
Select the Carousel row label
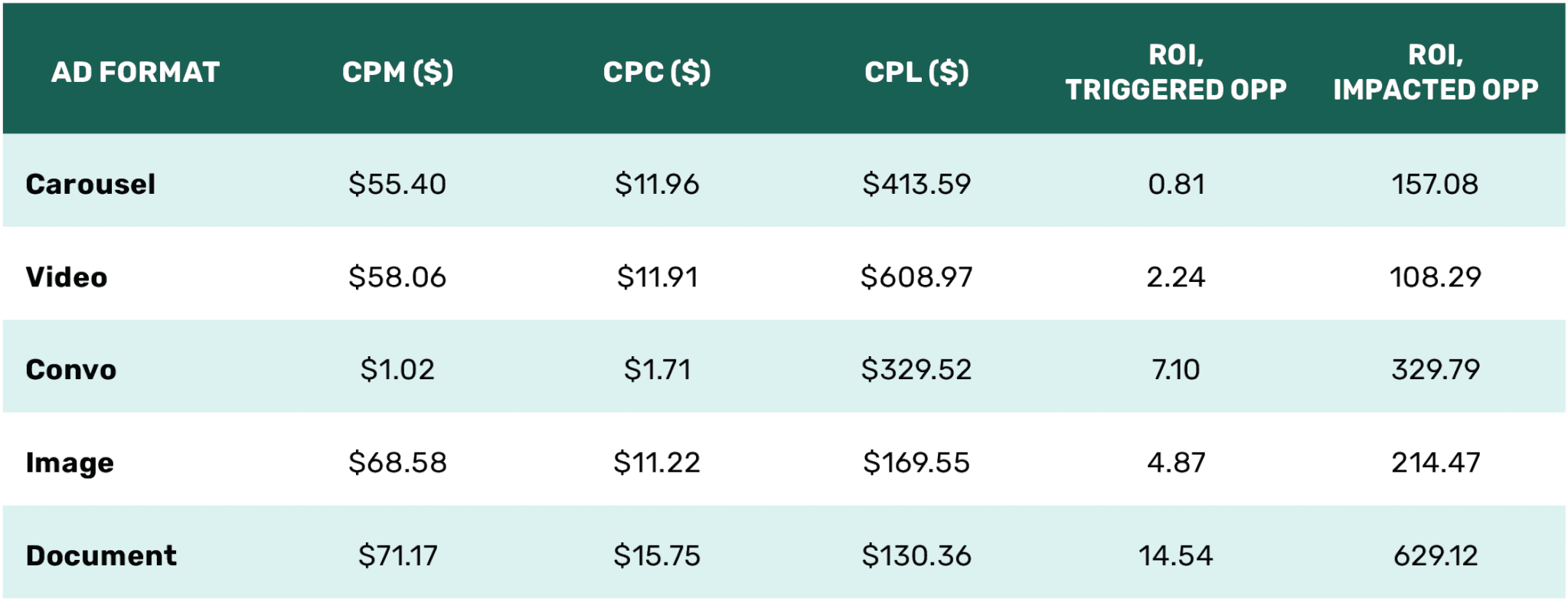(x=90, y=184)
